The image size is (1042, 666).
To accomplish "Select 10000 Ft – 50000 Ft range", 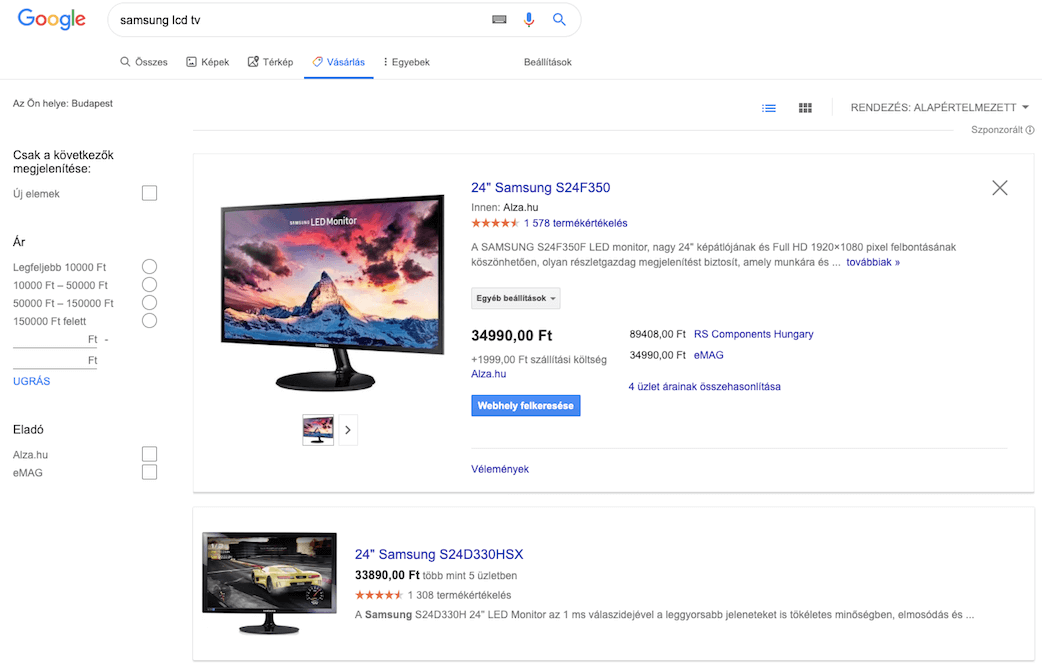I will click(x=150, y=284).
